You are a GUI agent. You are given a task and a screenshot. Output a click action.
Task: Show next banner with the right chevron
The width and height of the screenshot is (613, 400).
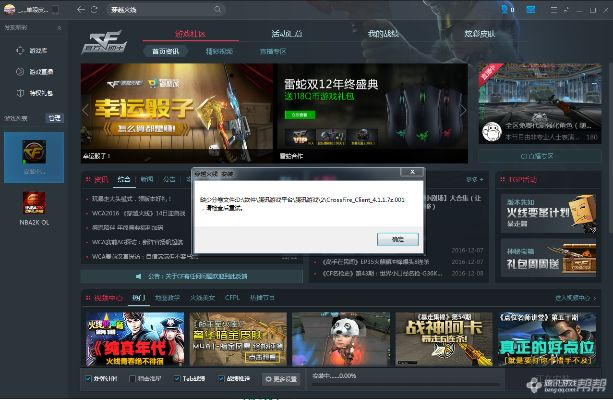(463, 111)
